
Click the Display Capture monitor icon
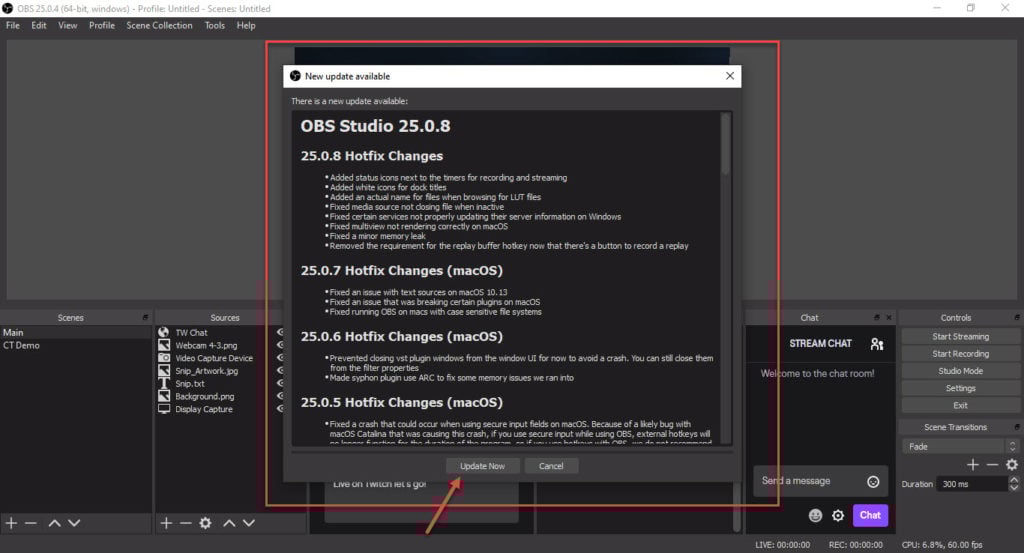point(163,409)
